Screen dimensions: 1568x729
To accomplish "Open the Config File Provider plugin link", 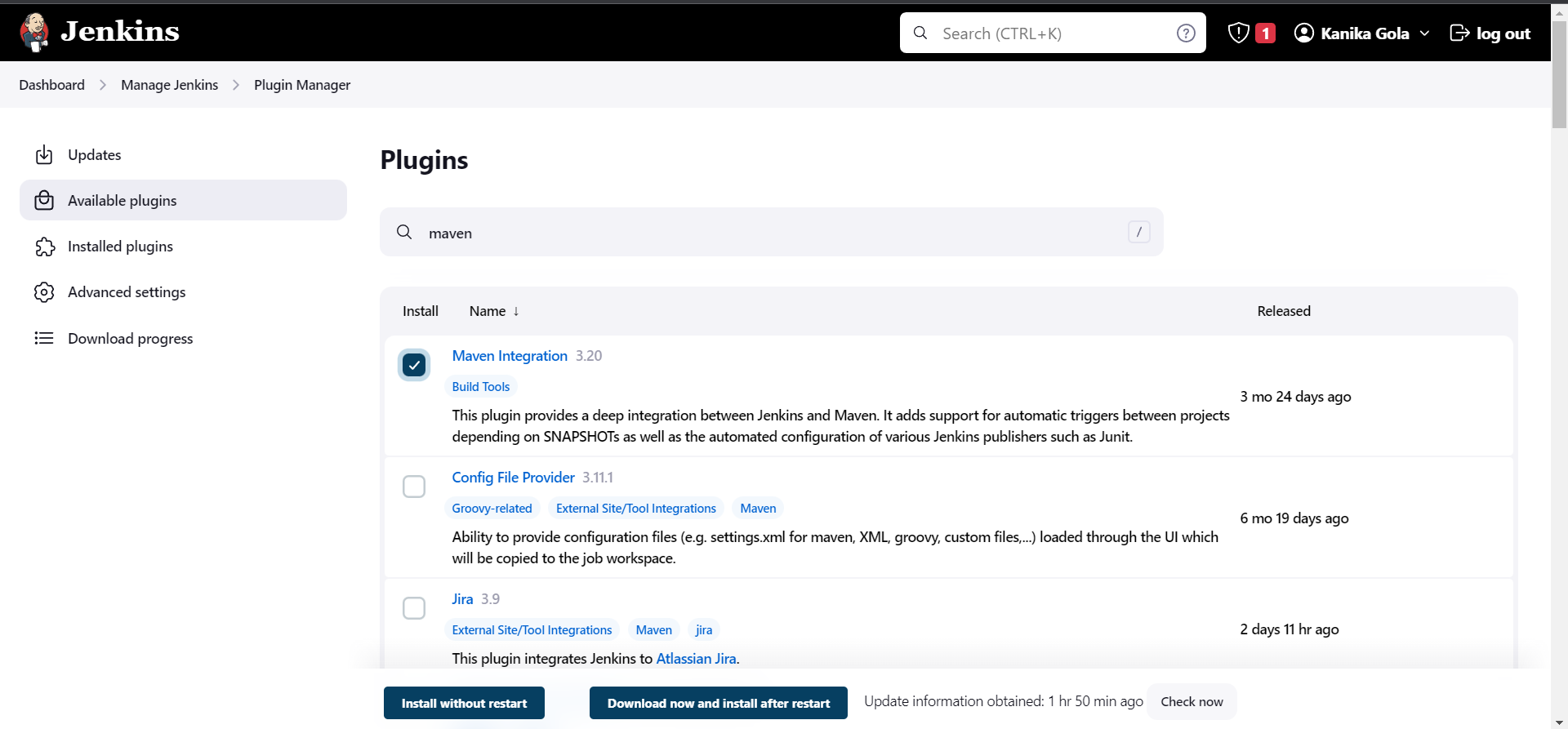I will (x=513, y=478).
